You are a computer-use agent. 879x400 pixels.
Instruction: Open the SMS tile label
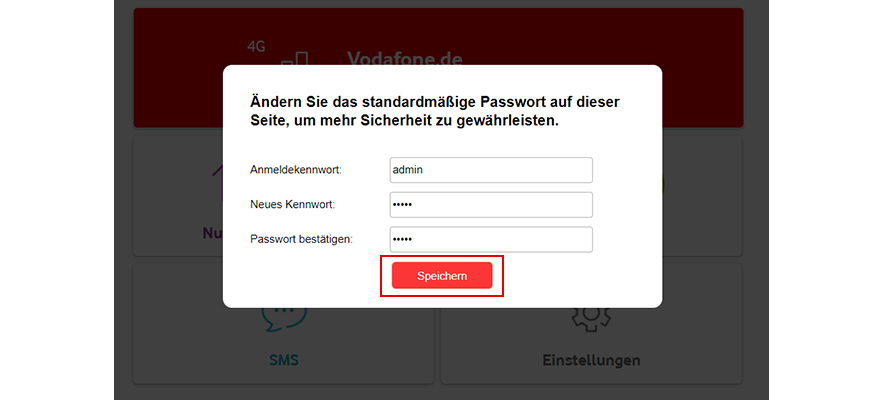283,360
